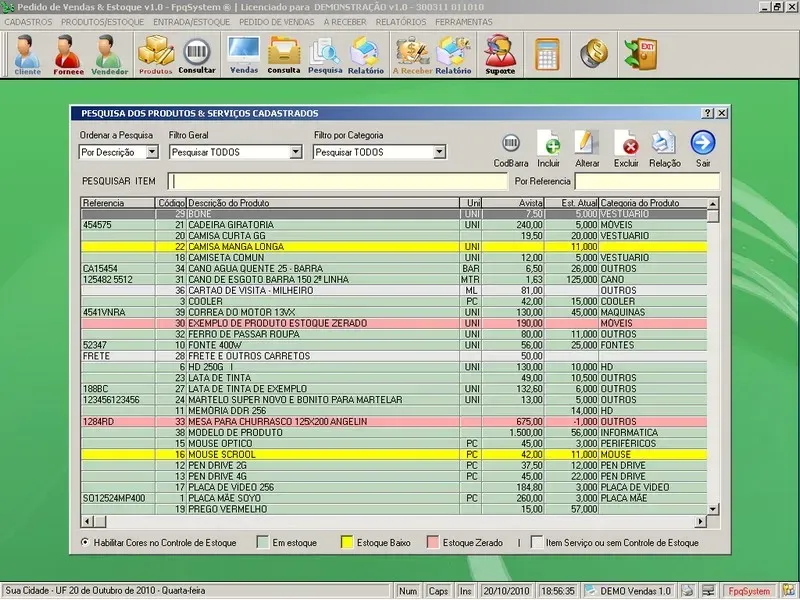Open the calculator toolbar icon

click(x=547, y=53)
